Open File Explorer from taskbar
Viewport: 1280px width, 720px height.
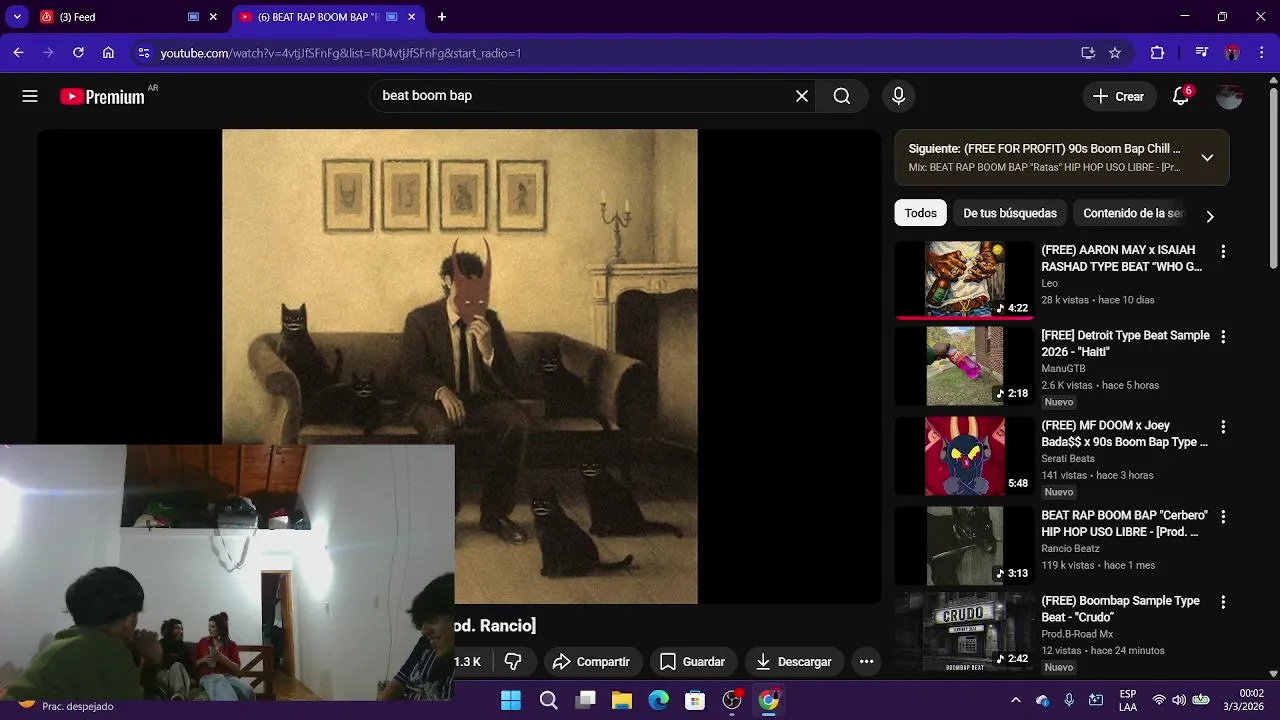click(x=622, y=700)
